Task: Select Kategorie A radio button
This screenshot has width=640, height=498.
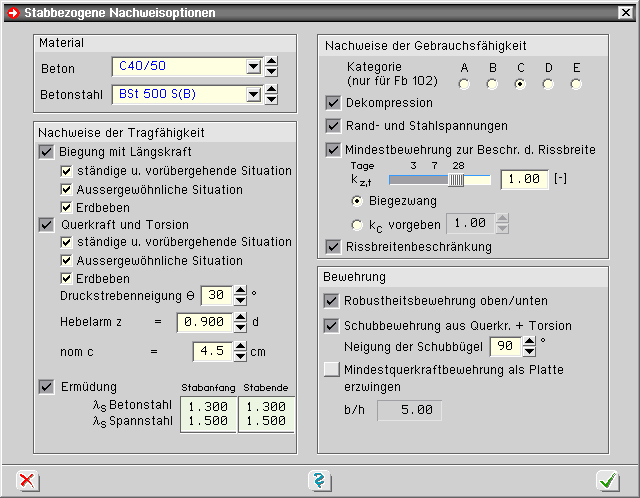Action: tap(463, 84)
